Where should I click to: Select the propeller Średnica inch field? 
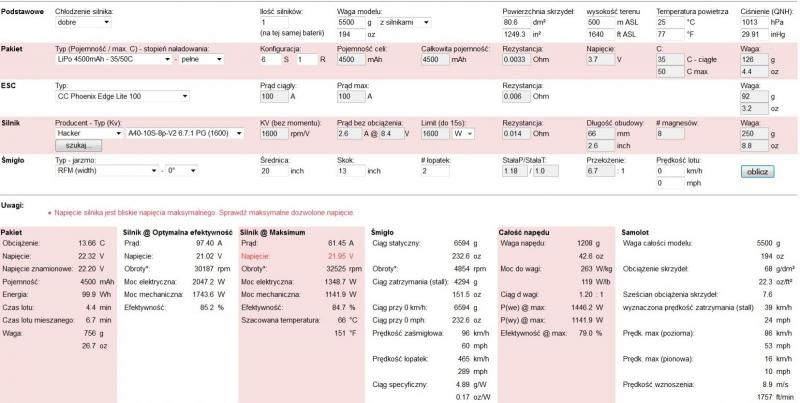(x=273, y=171)
